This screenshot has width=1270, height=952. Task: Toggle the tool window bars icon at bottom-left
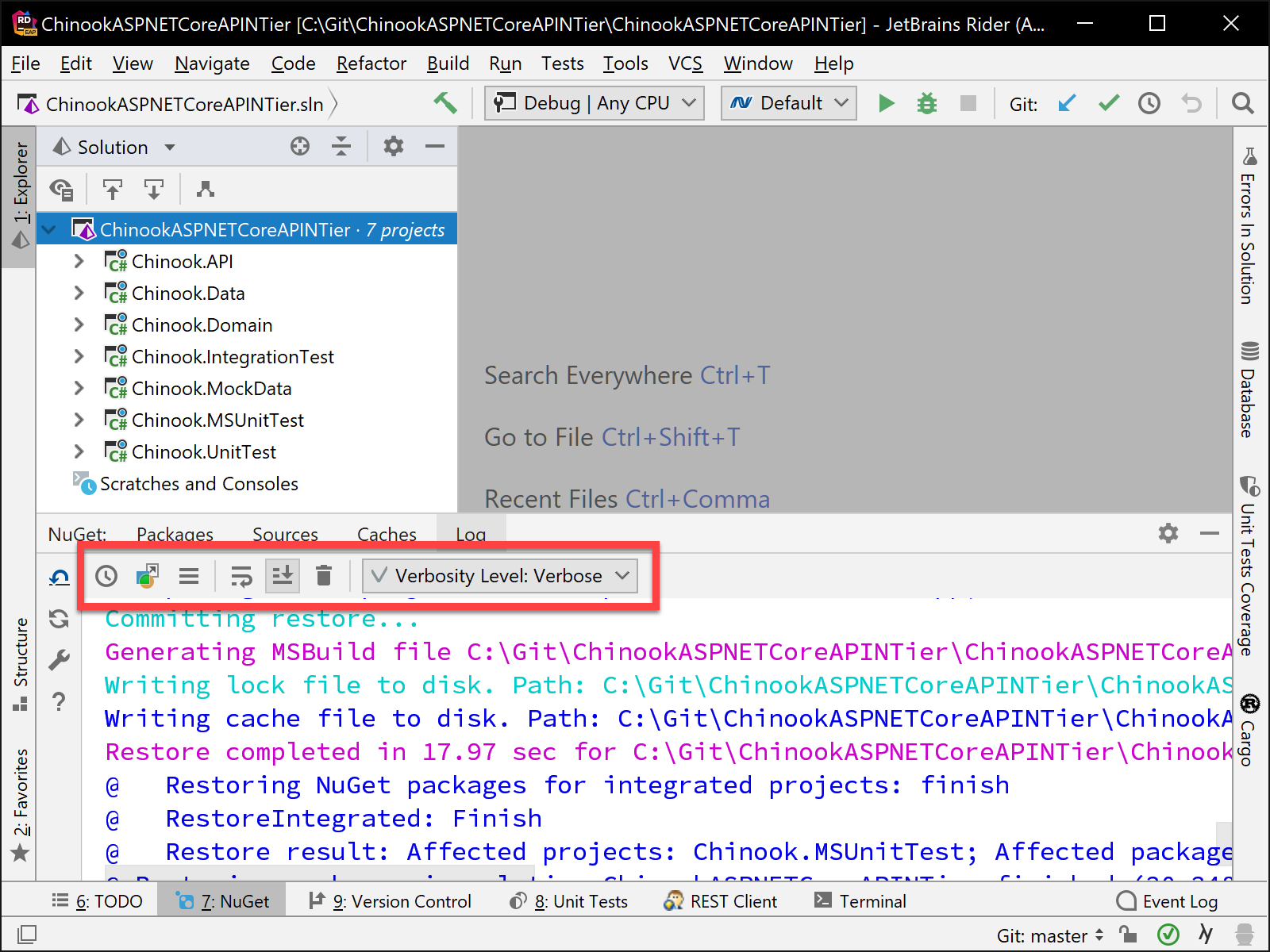(x=27, y=935)
